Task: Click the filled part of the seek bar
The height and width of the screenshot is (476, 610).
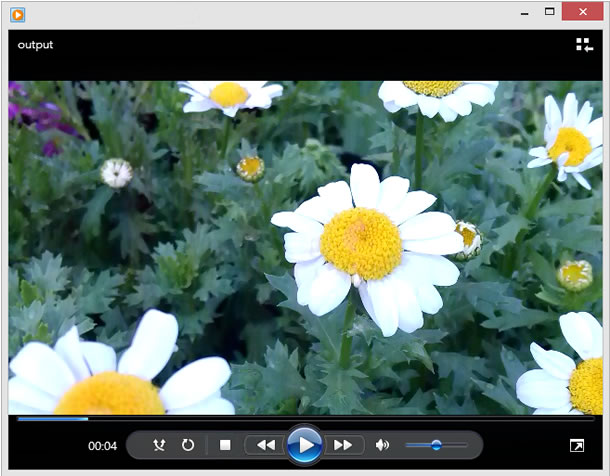Action: coord(53,419)
